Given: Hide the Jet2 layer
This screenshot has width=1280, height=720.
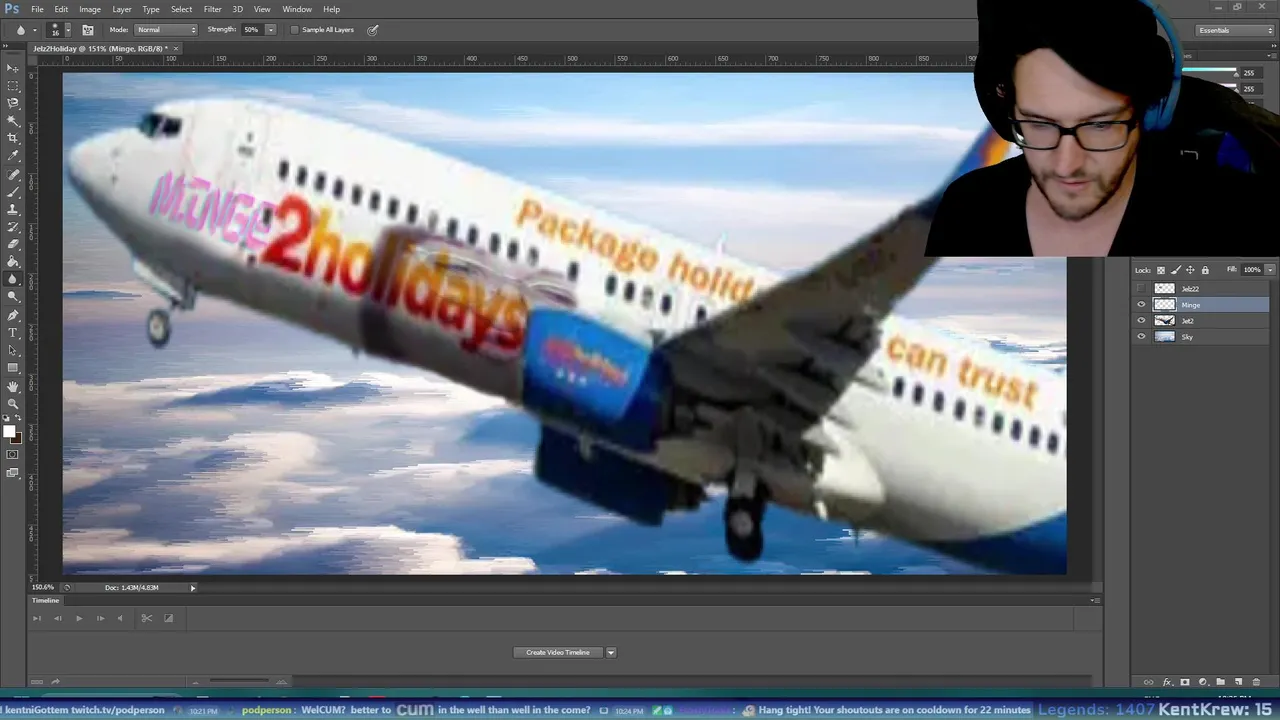Looking at the screenshot, I should pyautogui.click(x=1141, y=321).
